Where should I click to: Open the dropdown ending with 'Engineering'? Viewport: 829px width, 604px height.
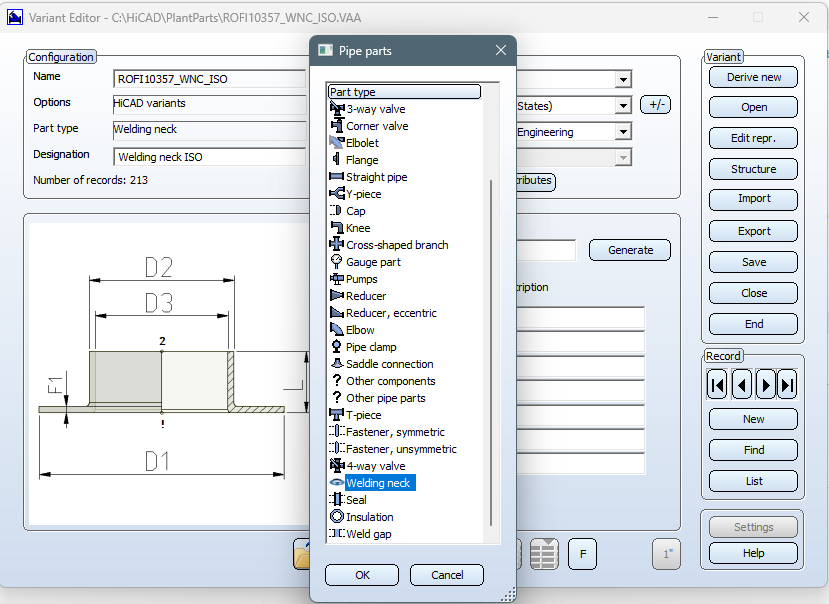click(x=623, y=132)
